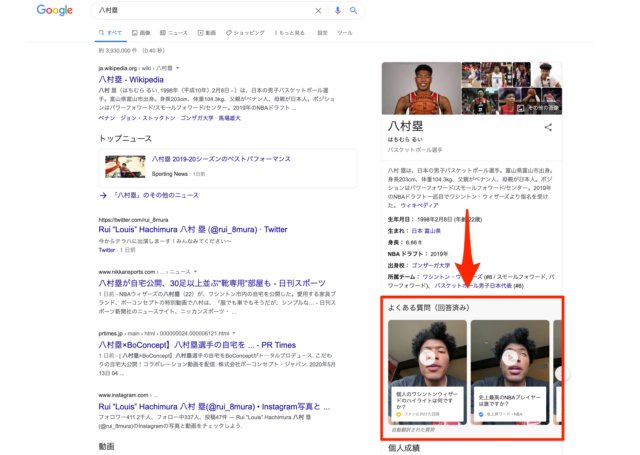
Task: Open the 史上最高のNBAプレイヤー caption card
Action: 510,404
